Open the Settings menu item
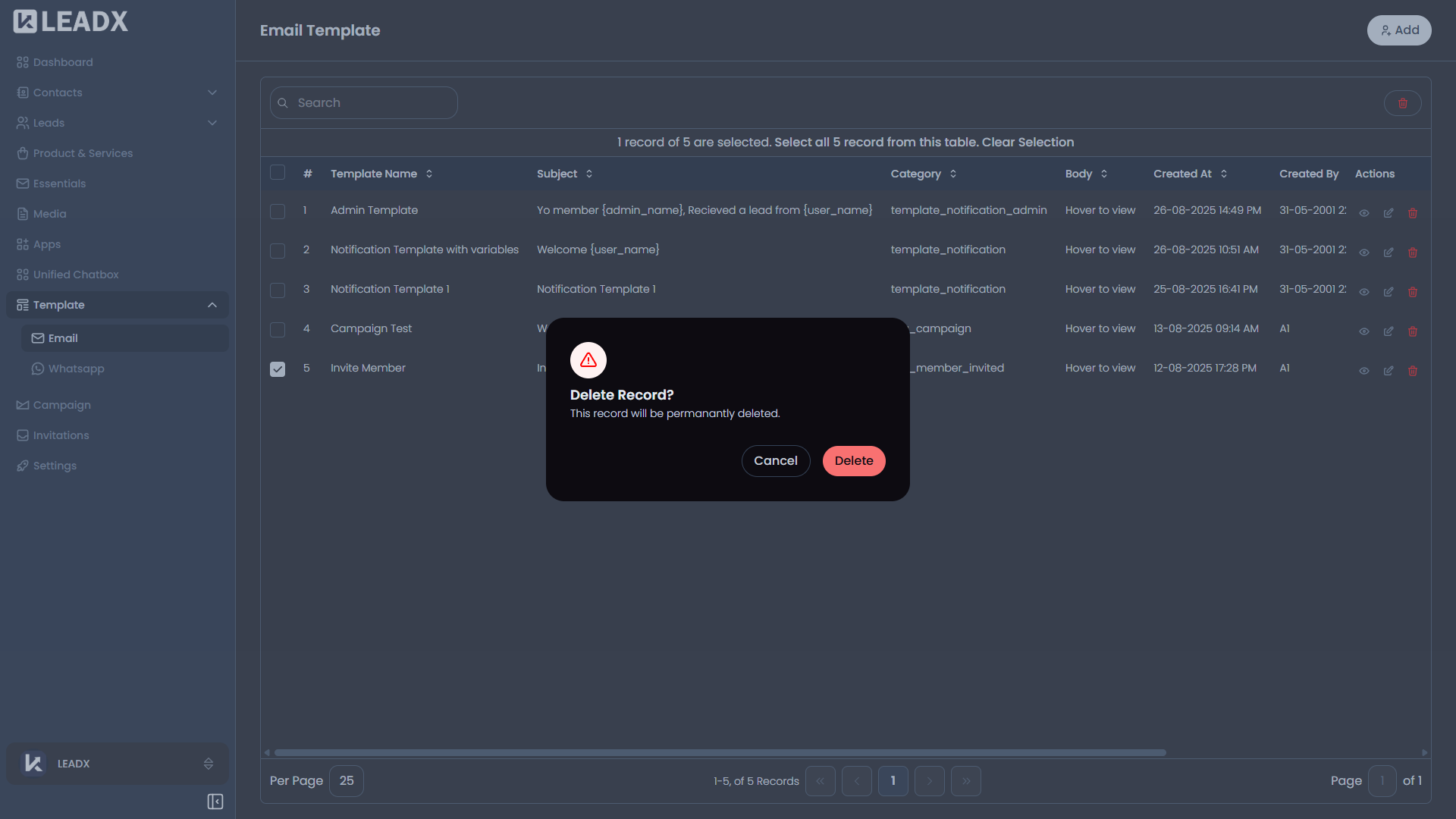The width and height of the screenshot is (1456, 819). (x=55, y=465)
